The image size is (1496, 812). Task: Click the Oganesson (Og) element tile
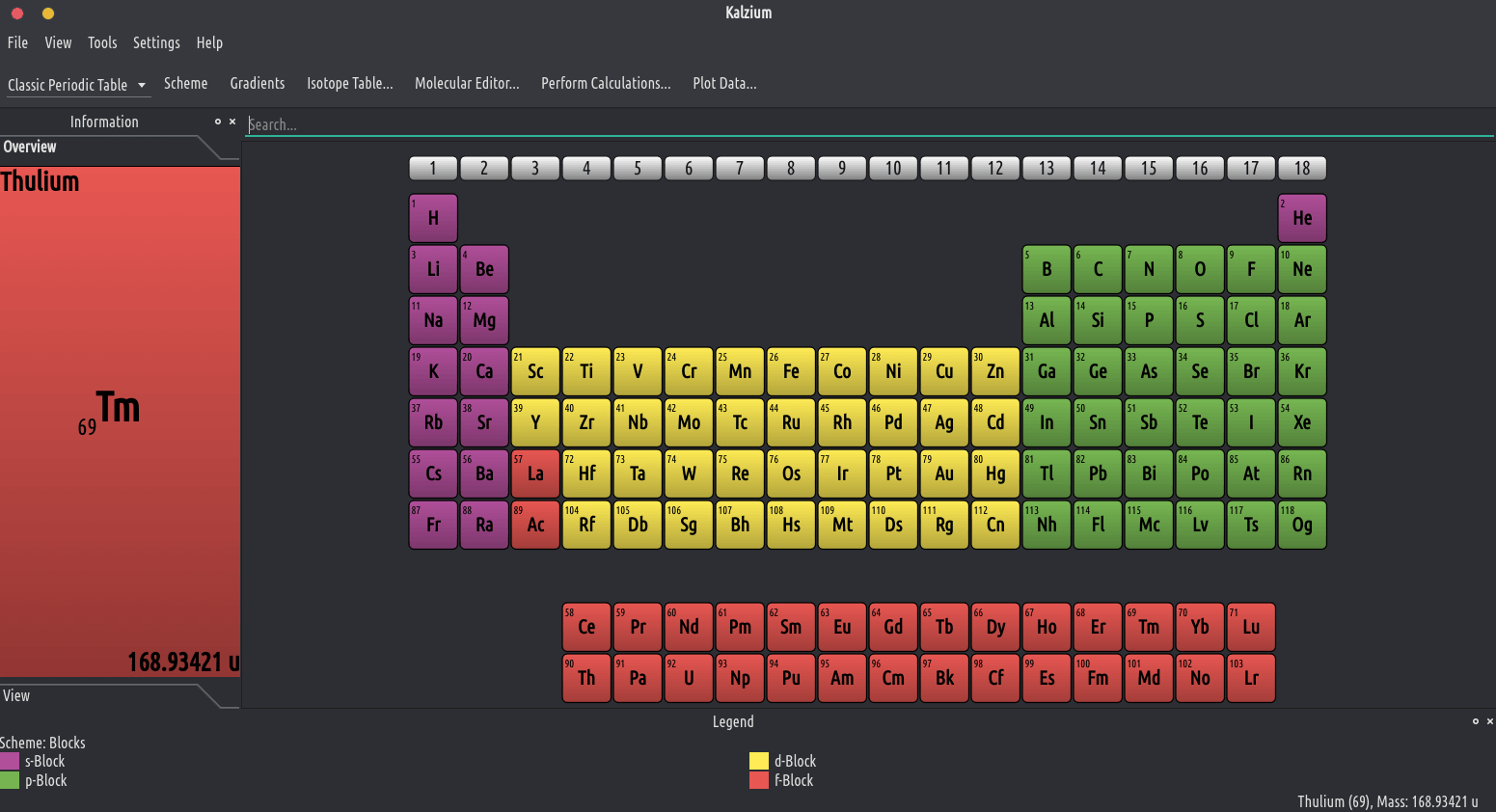click(x=1302, y=525)
